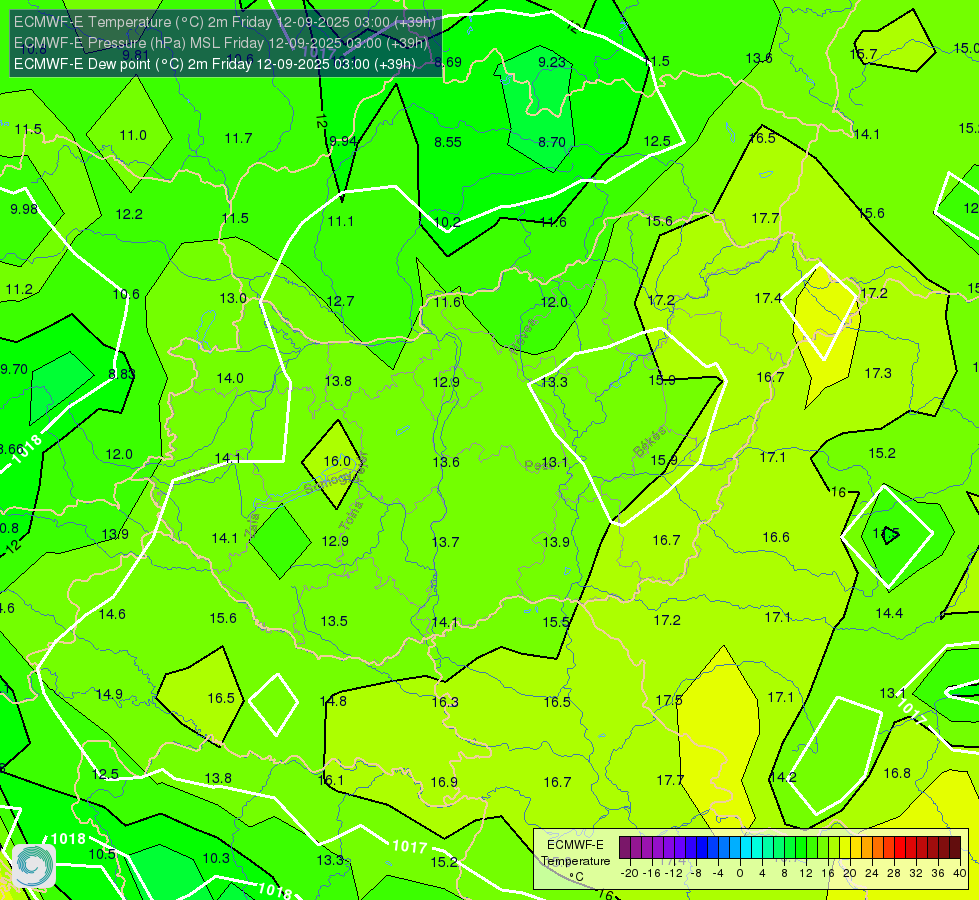
Task: Select the ECMWF-E Temperature 2m layer label
Action: [224, 22]
